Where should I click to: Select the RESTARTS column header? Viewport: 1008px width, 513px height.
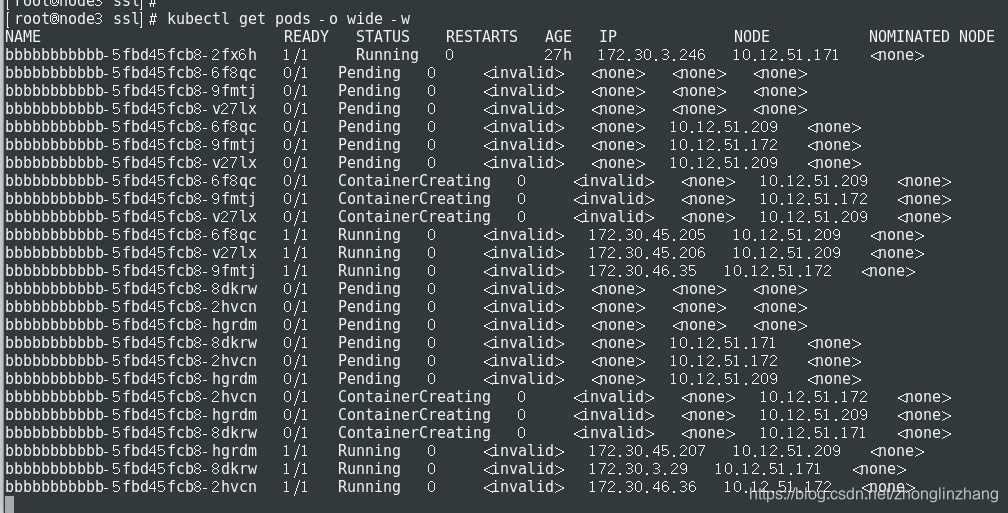[x=482, y=37]
